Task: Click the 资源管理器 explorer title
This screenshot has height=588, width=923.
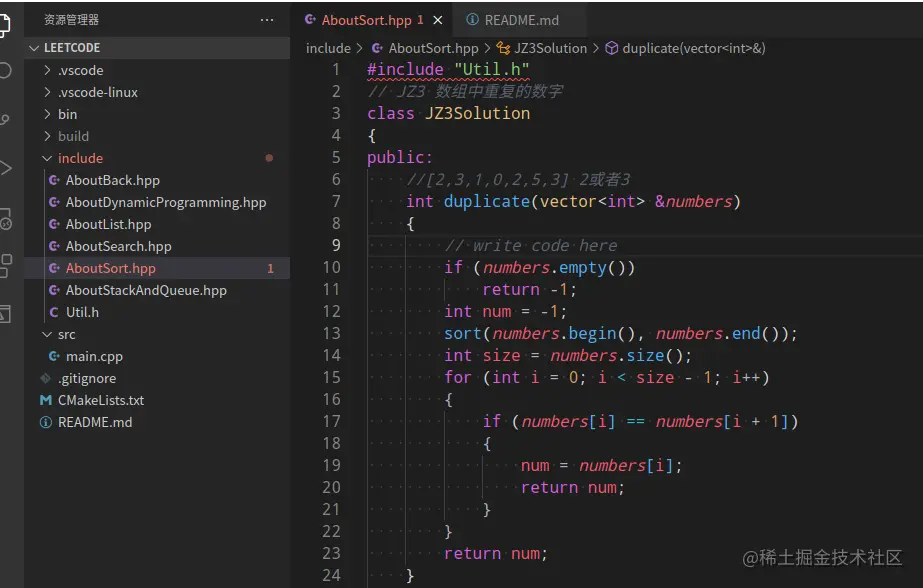Action: (71, 20)
